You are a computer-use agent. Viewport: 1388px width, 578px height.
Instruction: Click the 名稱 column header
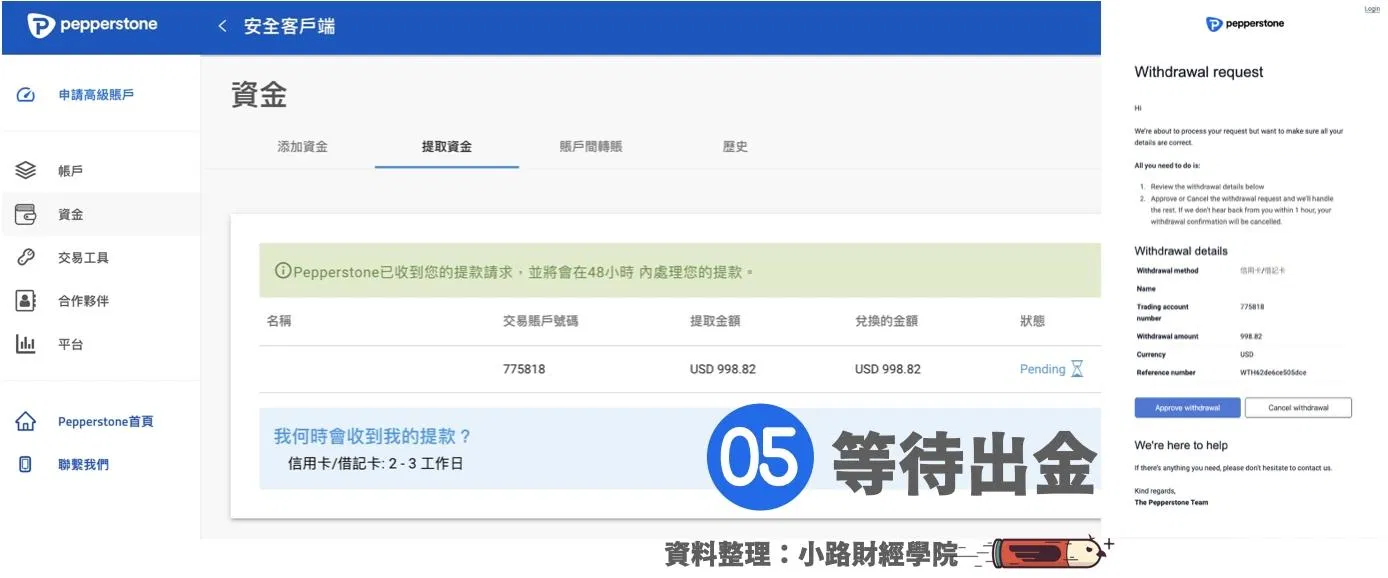click(279, 321)
